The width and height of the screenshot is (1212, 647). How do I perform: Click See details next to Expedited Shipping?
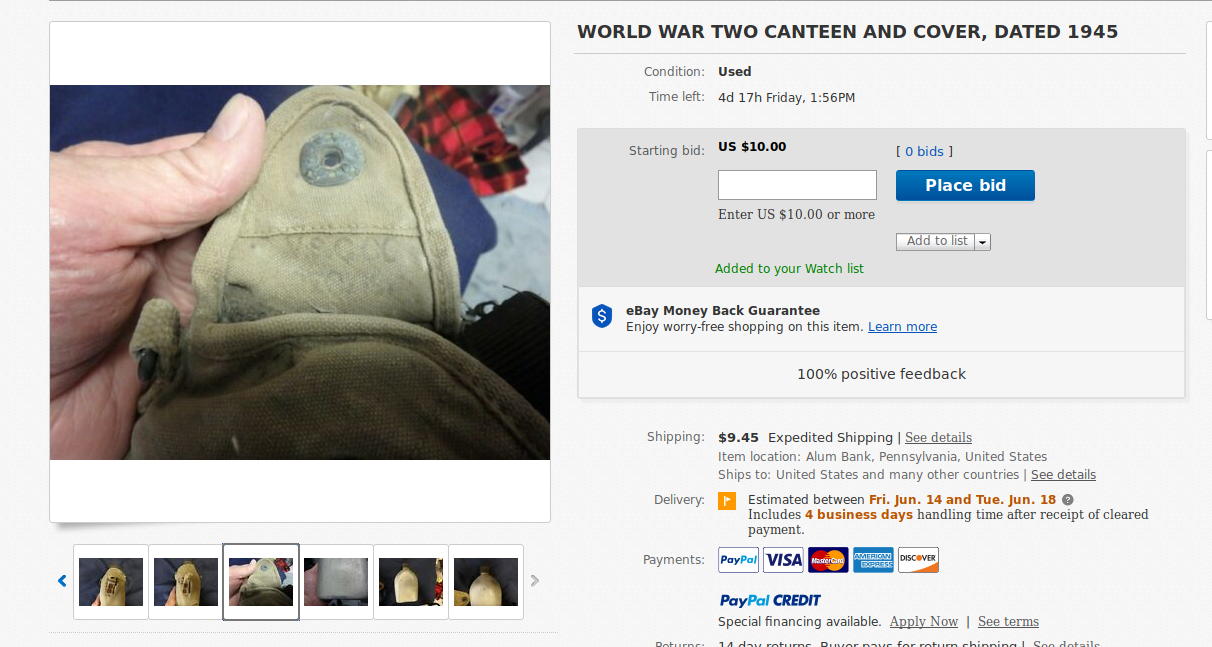tap(938, 438)
